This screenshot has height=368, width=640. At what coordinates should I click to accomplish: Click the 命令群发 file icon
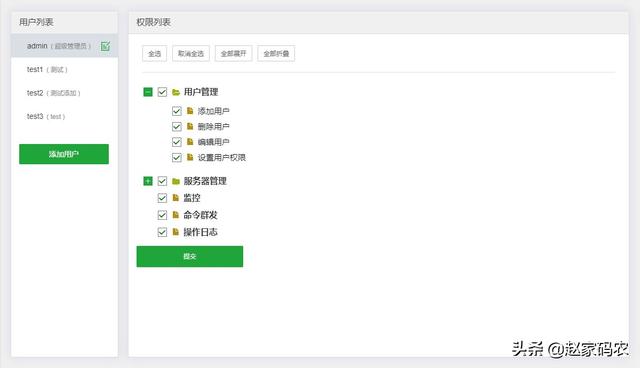click(176, 215)
